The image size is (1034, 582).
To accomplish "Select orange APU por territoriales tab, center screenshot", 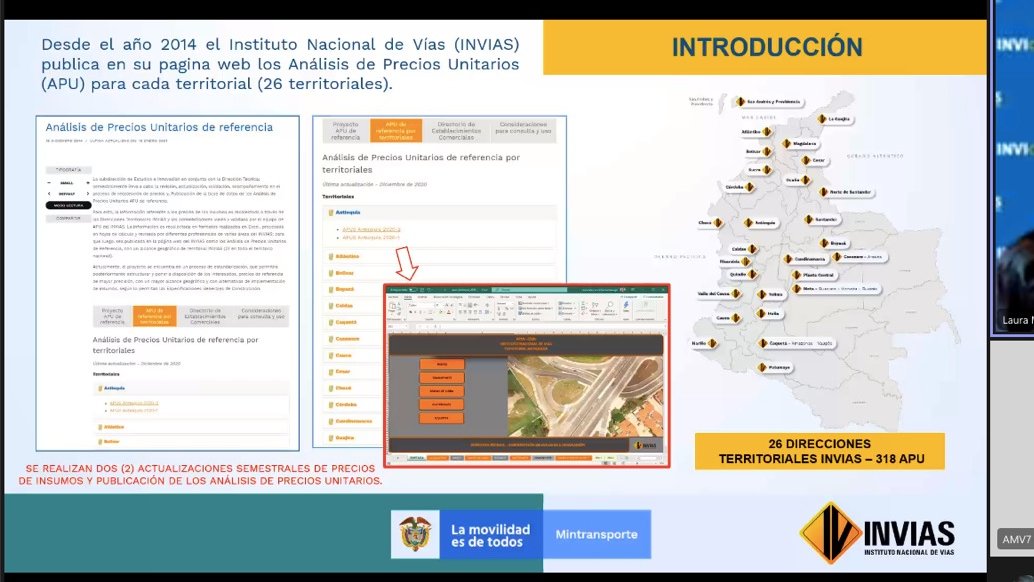I will (396, 131).
